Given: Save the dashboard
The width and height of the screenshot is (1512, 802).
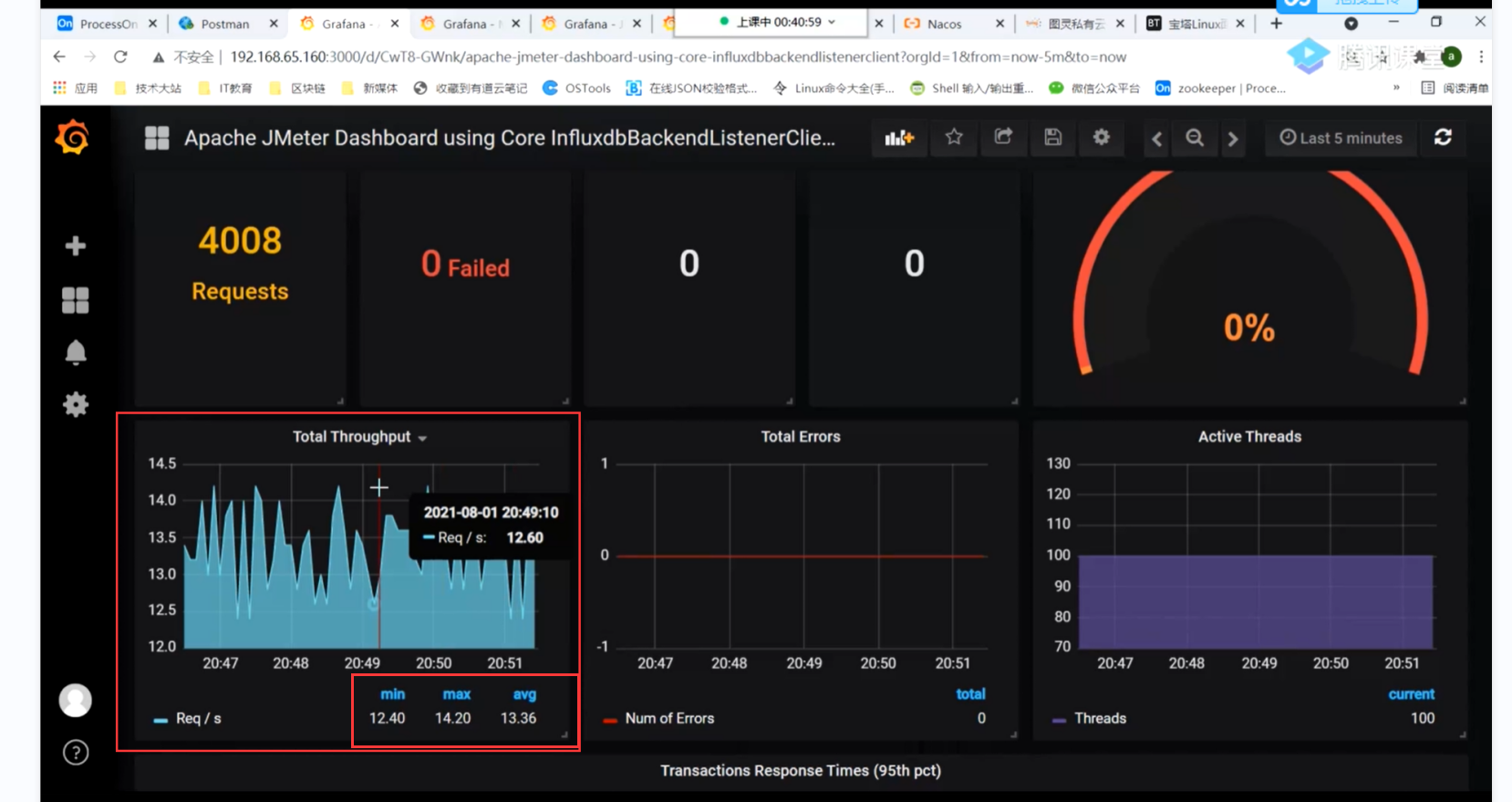Looking at the screenshot, I should pos(1052,138).
